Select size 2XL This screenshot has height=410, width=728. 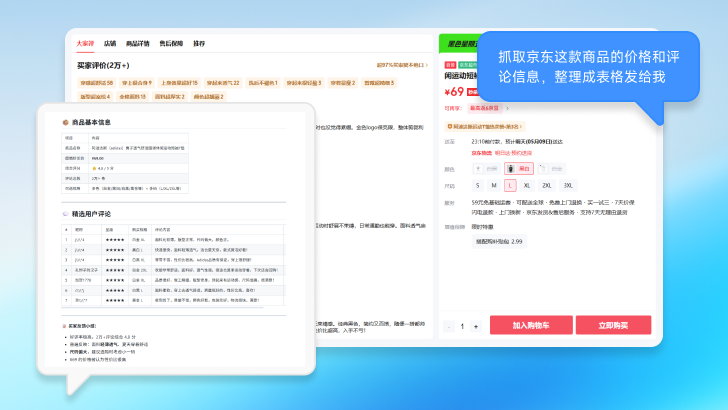546,185
